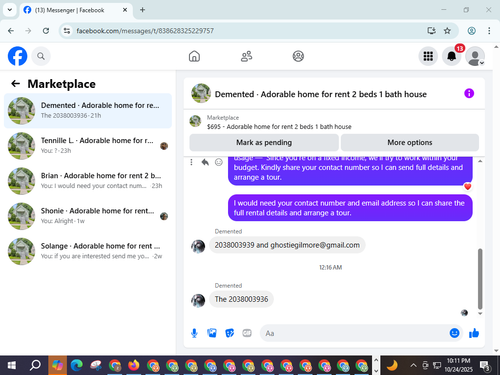The image size is (500, 375).
Task: Open Windows taskbar search
Action: [x=35, y=366]
